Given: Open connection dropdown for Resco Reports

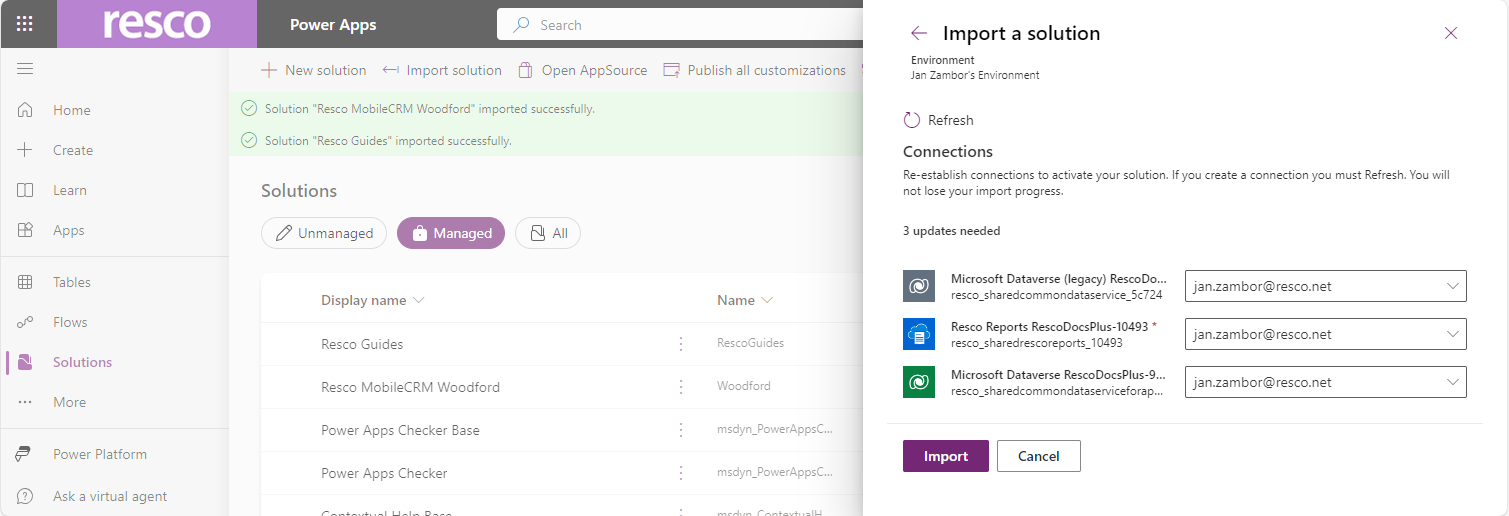Looking at the screenshot, I should point(1325,334).
